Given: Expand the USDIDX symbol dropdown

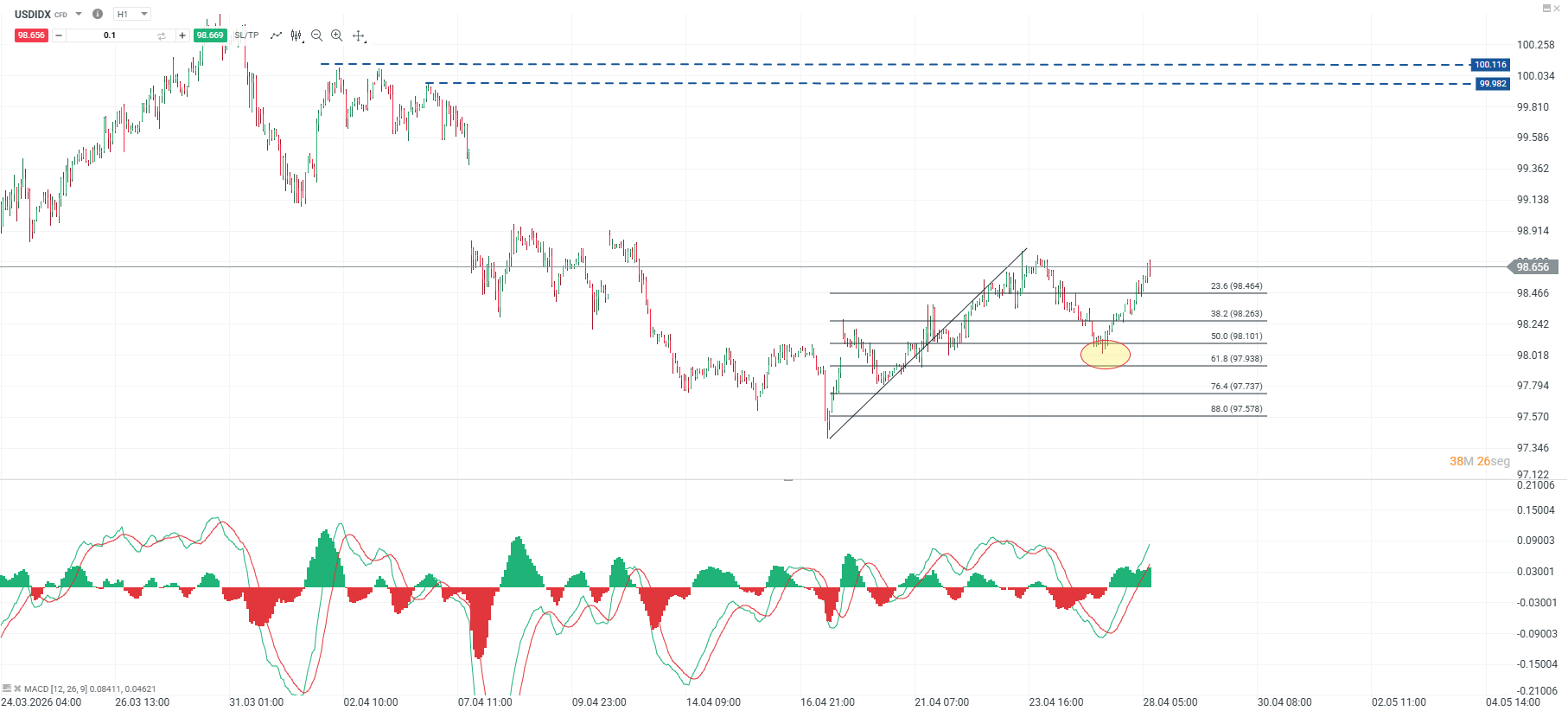Looking at the screenshot, I should point(79,14).
